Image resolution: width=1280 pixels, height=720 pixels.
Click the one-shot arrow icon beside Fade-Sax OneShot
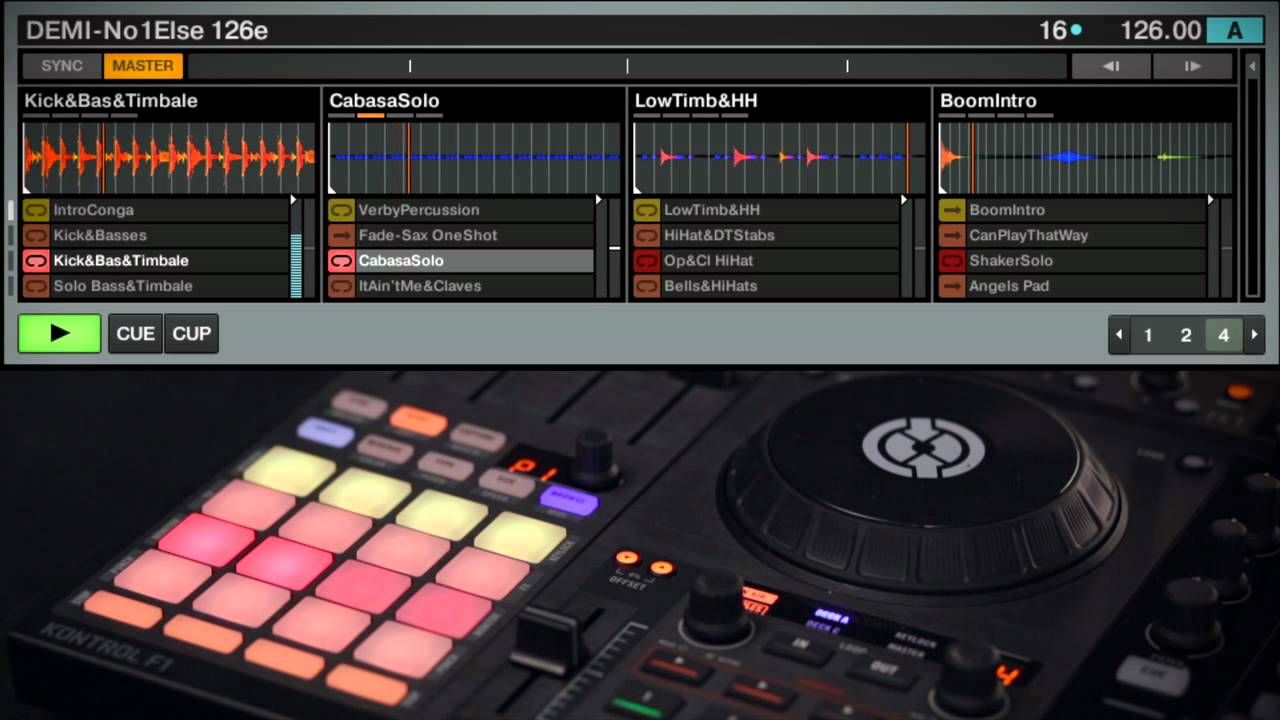341,235
